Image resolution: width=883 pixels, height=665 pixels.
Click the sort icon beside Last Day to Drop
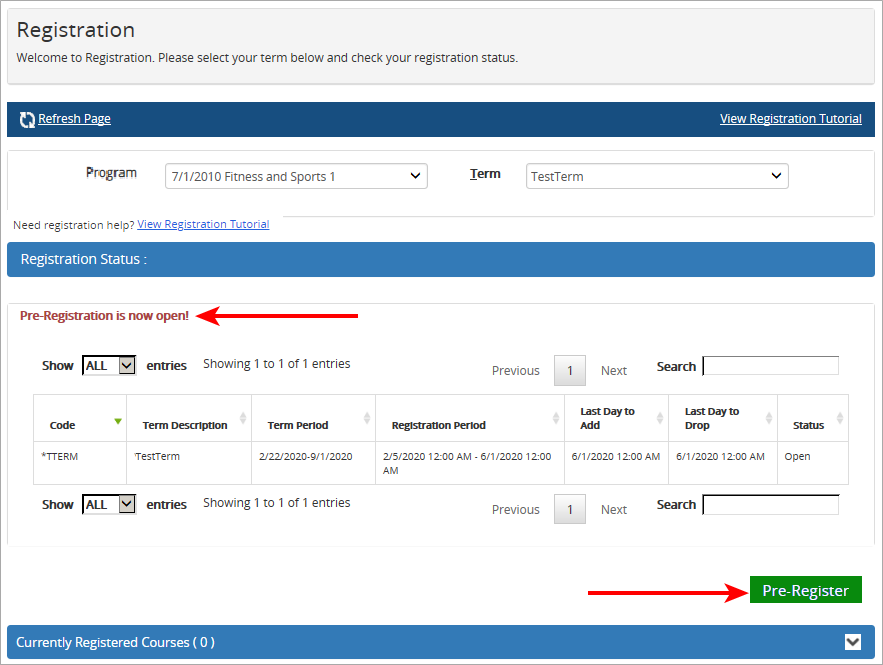767,418
